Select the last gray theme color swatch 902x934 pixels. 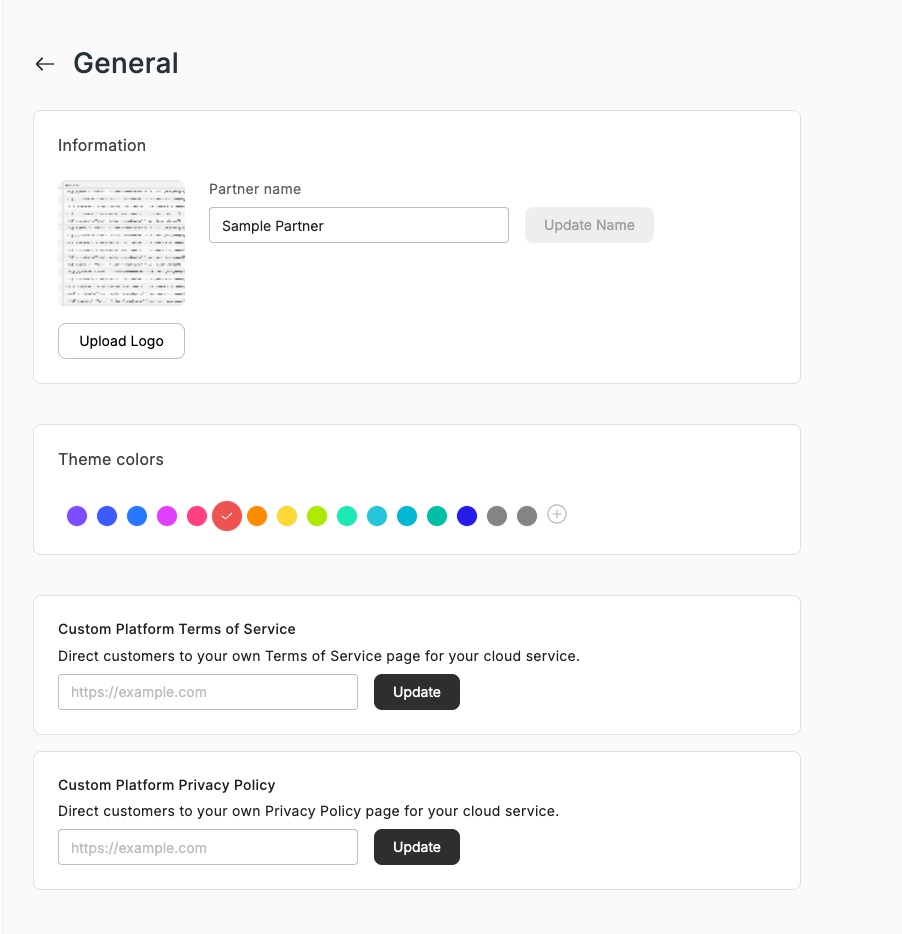(527, 516)
